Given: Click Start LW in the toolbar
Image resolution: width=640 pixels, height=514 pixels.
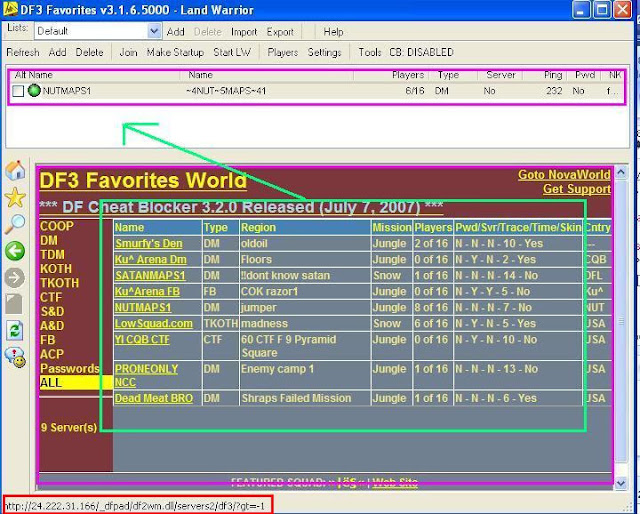Looking at the screenshot, I should [x=232, y=52].
